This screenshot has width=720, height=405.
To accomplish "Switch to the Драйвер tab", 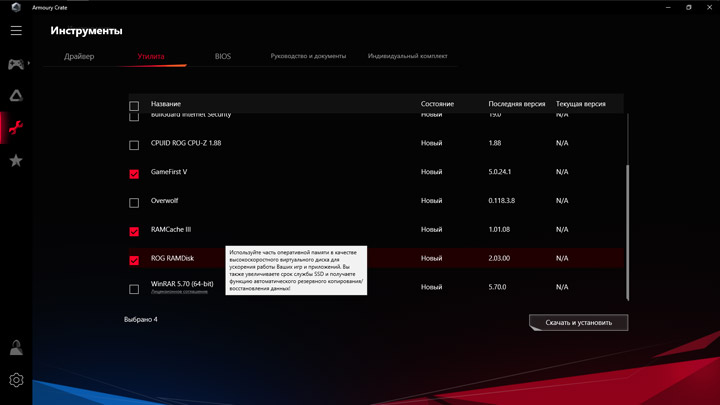I will coord(79,56).
